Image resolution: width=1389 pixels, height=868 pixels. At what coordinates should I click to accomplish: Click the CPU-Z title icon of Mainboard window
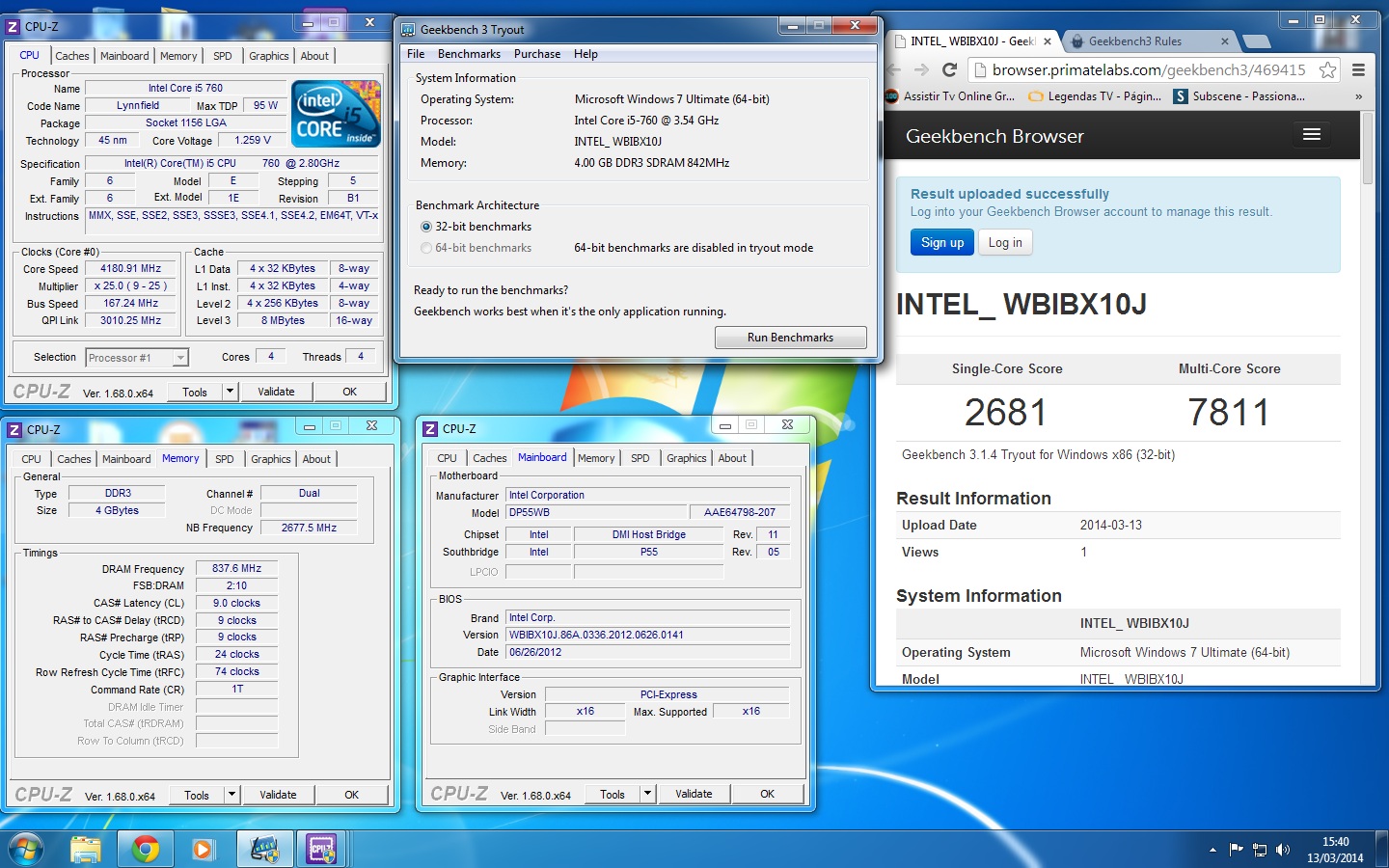tap(430, 429)
